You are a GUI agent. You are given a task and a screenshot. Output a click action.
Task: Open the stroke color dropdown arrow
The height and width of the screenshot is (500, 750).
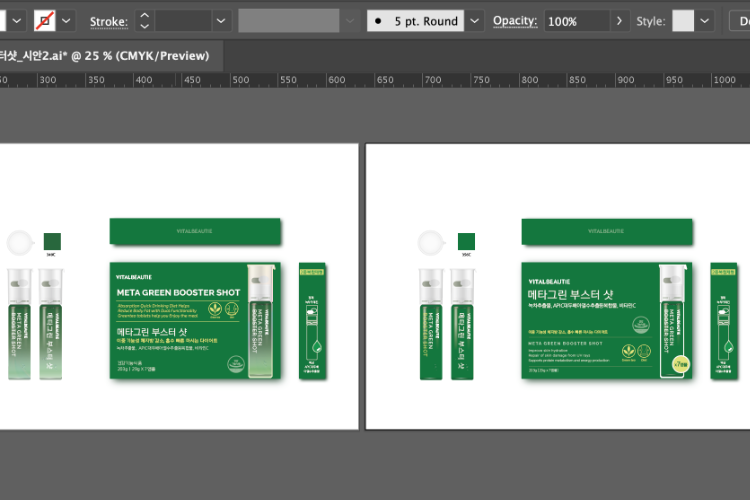coord(66,21)
